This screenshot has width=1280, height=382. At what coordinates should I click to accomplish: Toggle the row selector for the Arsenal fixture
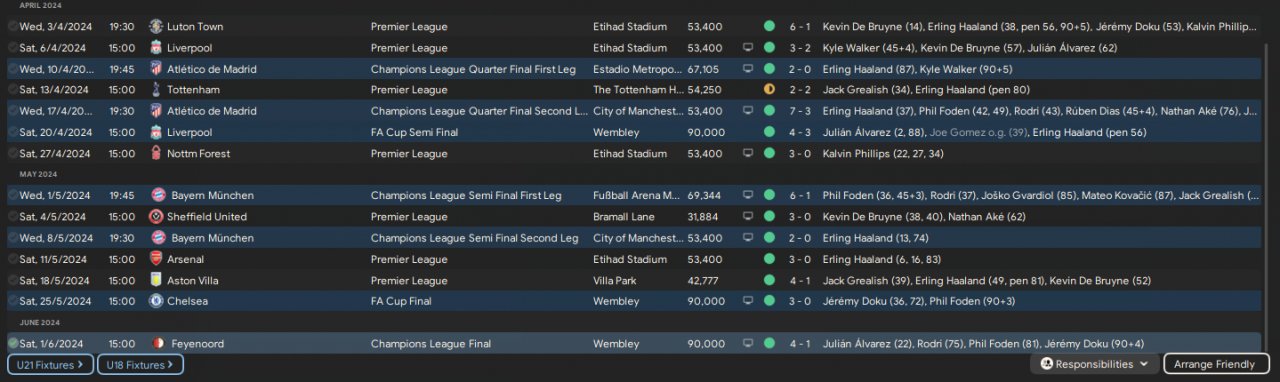[x=12, y=259]
